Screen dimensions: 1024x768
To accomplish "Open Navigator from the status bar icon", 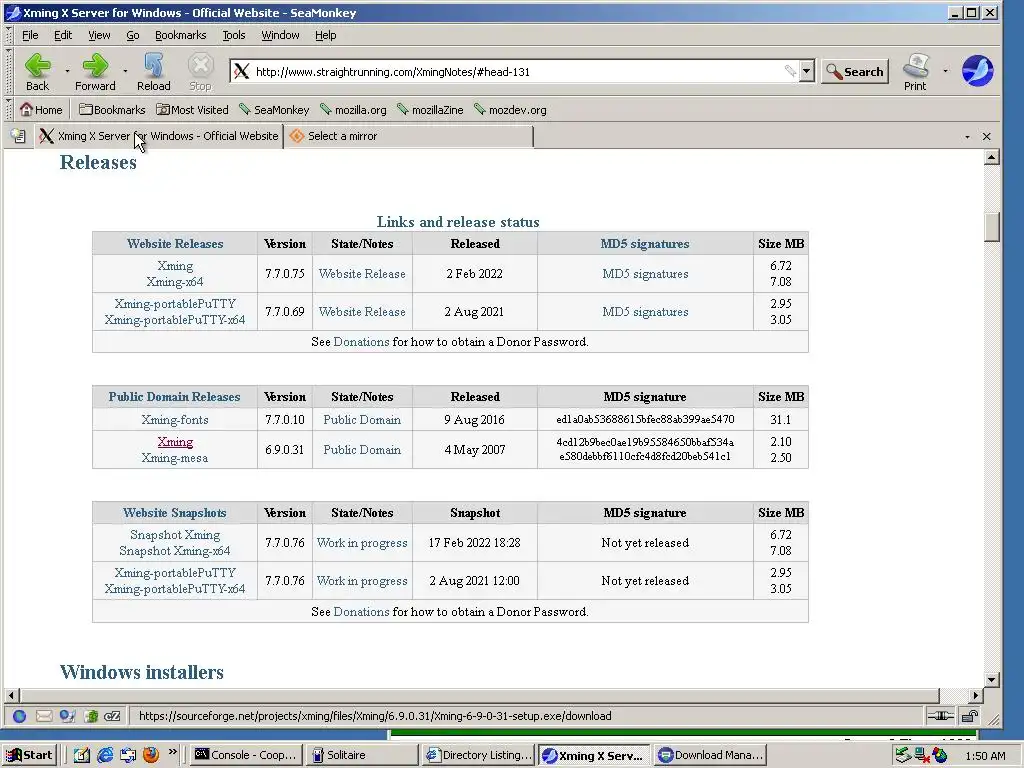I will click(20, 716).
